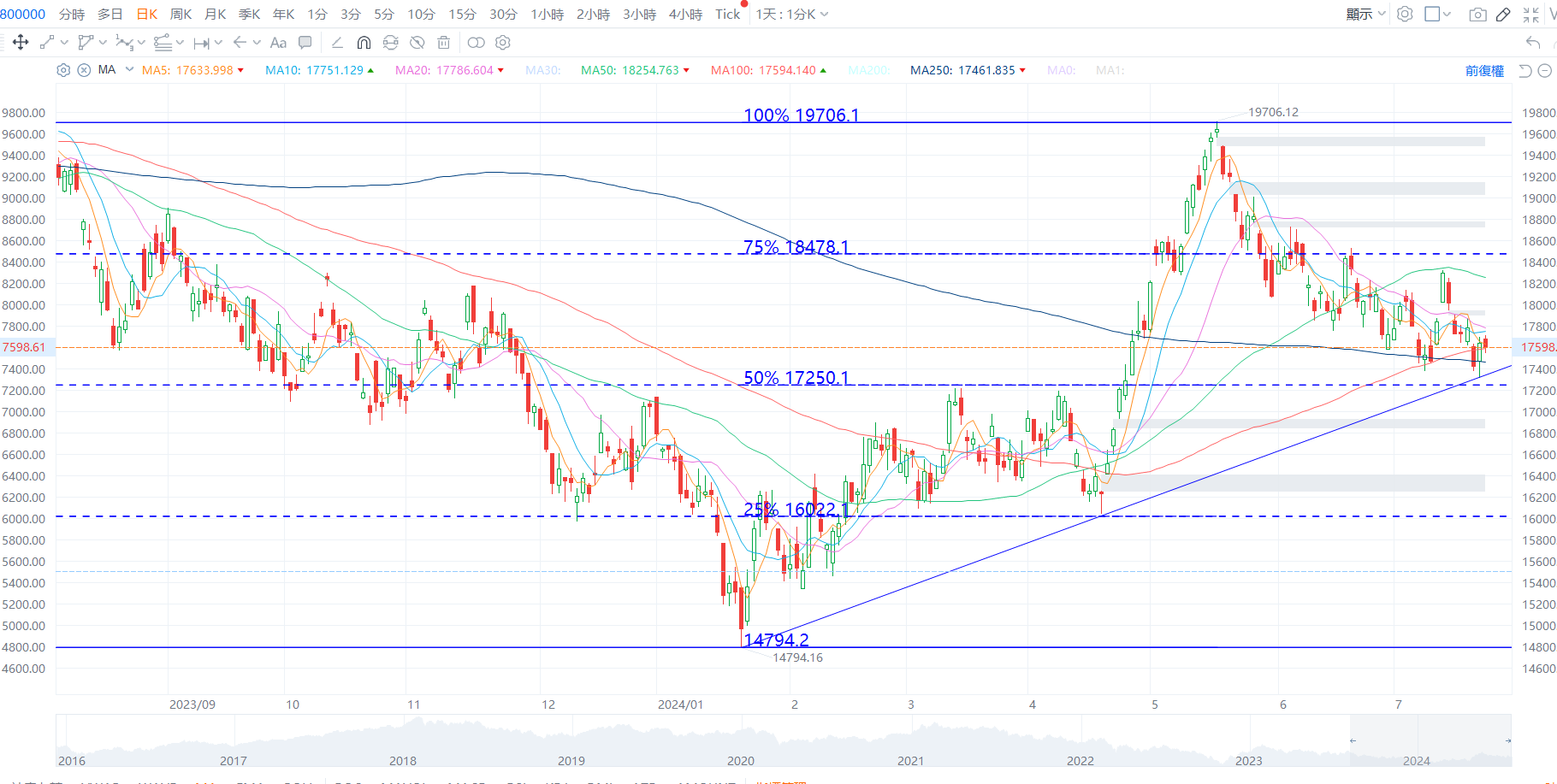The width and height of the screenshot is (1557, 784).
Task: Toggle the disabled MA200 label
Action: 869,70
